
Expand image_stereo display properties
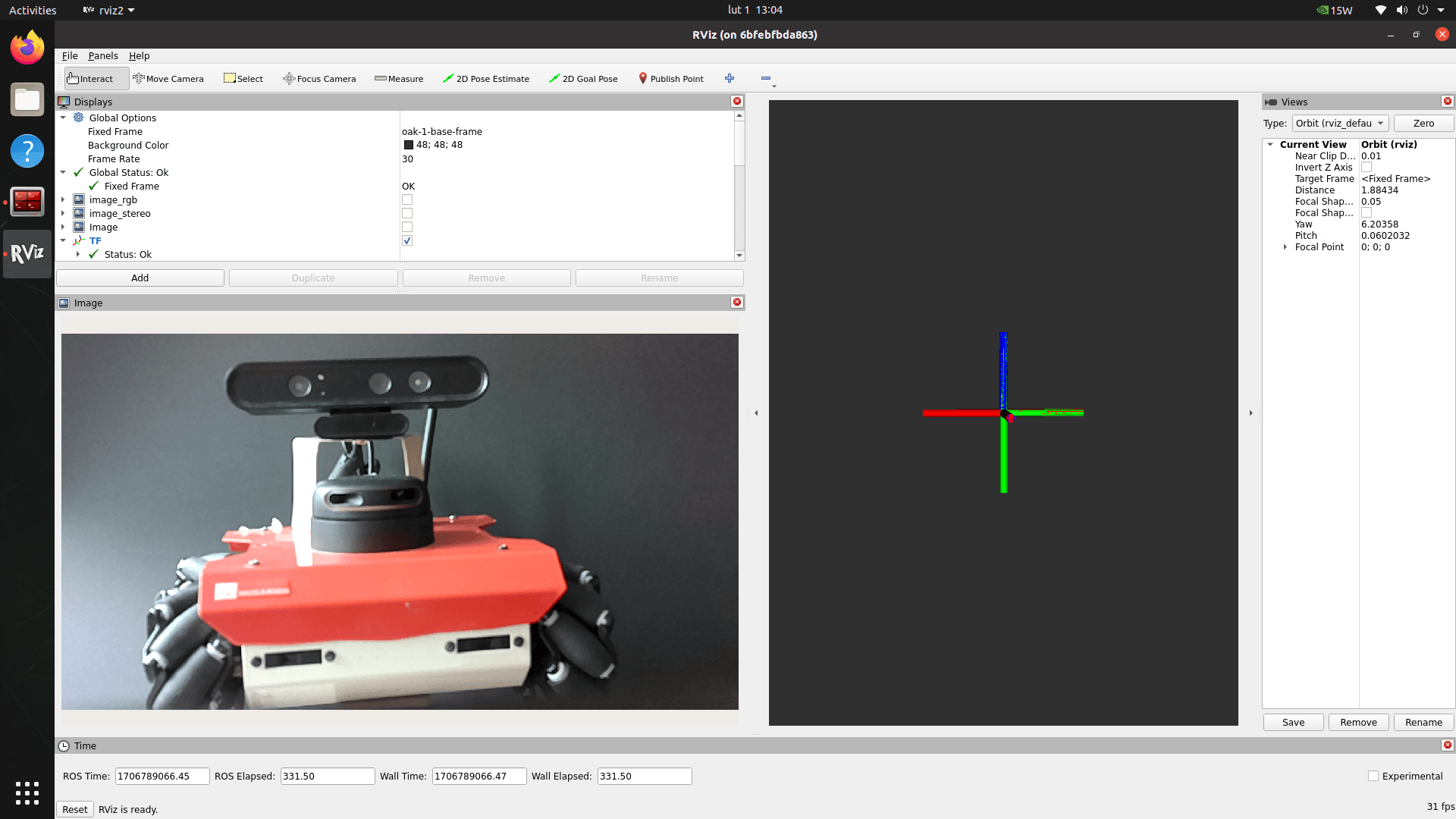click(63, 213)
